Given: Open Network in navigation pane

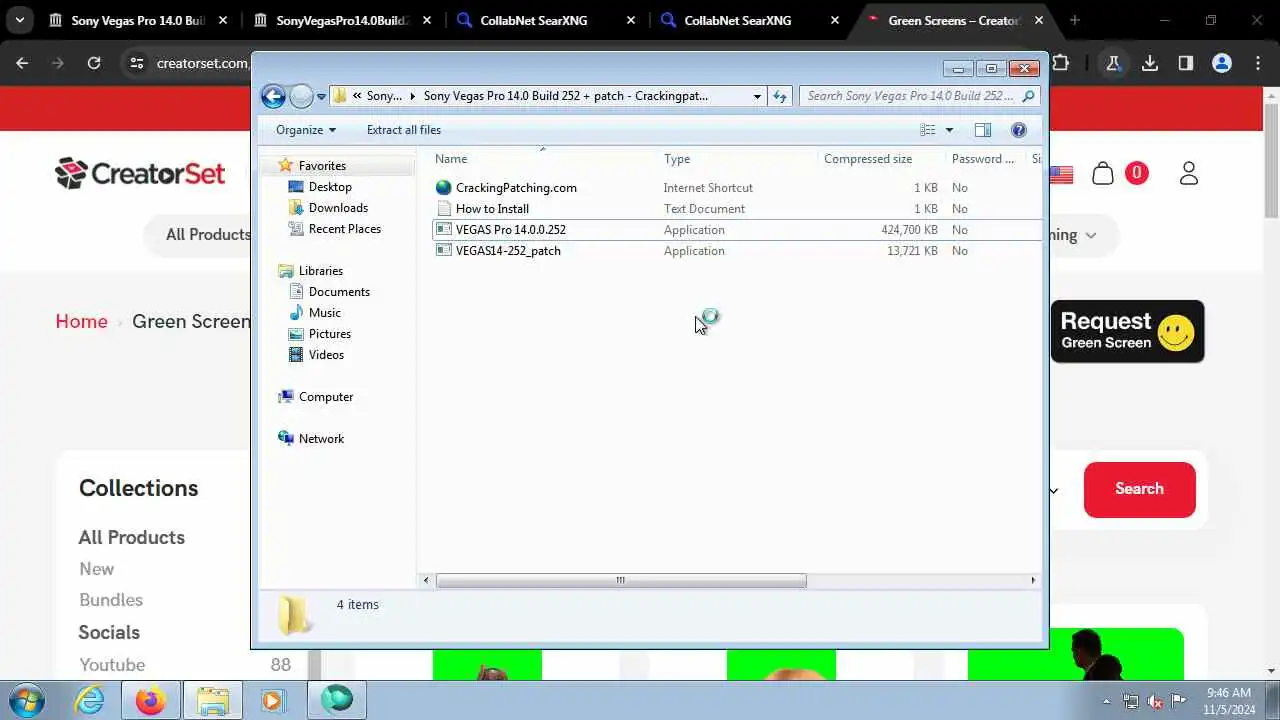Looking at the screenshot, I should coord(321,439).
